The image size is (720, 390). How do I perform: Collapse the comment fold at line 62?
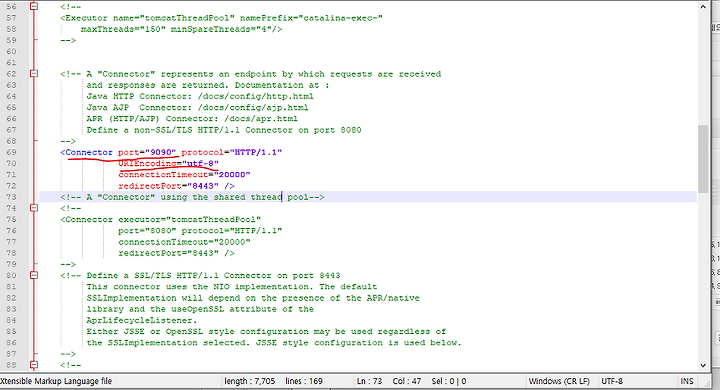coord(34,73)
